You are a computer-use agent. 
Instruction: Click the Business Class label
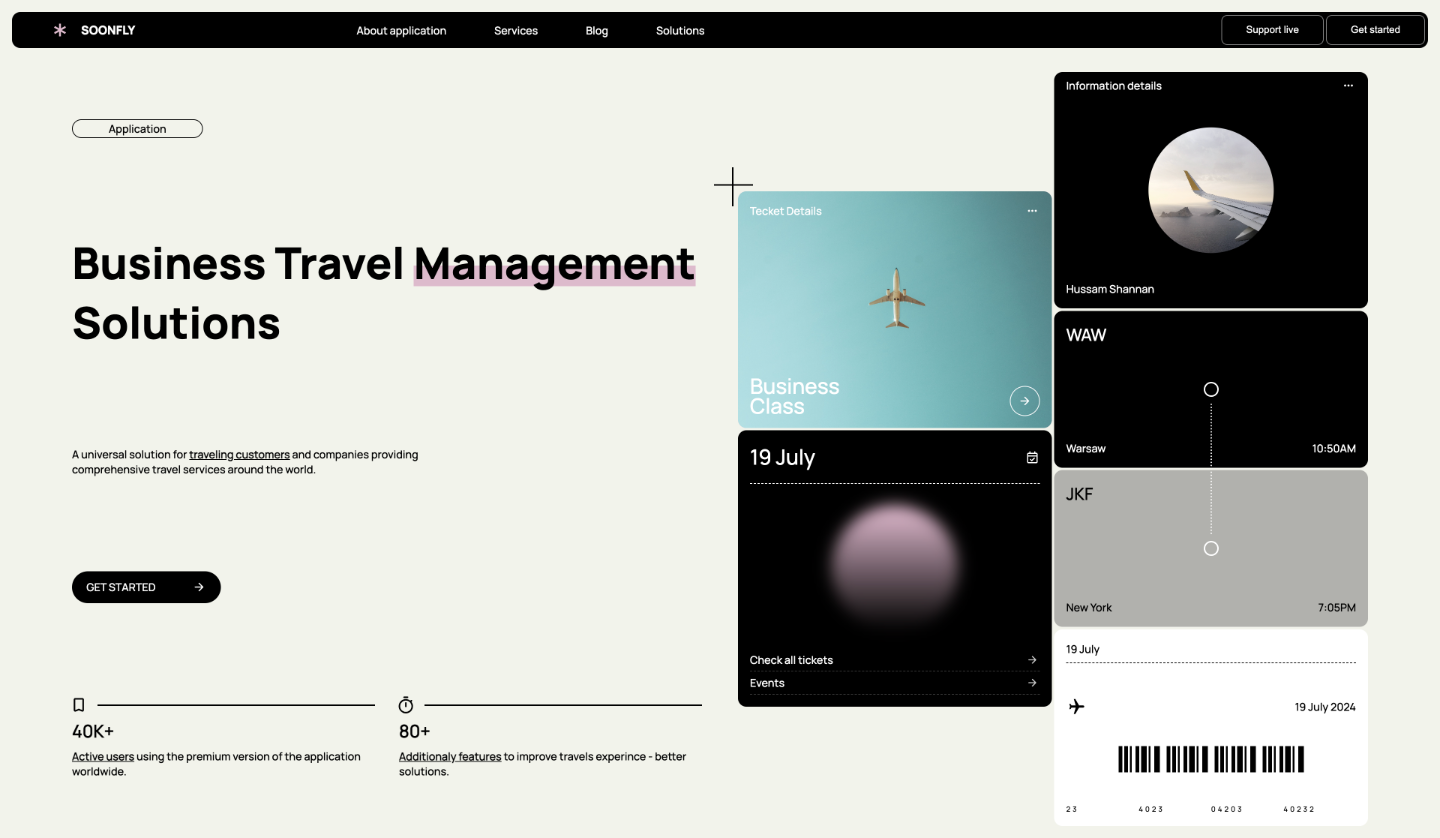[794, 397]
